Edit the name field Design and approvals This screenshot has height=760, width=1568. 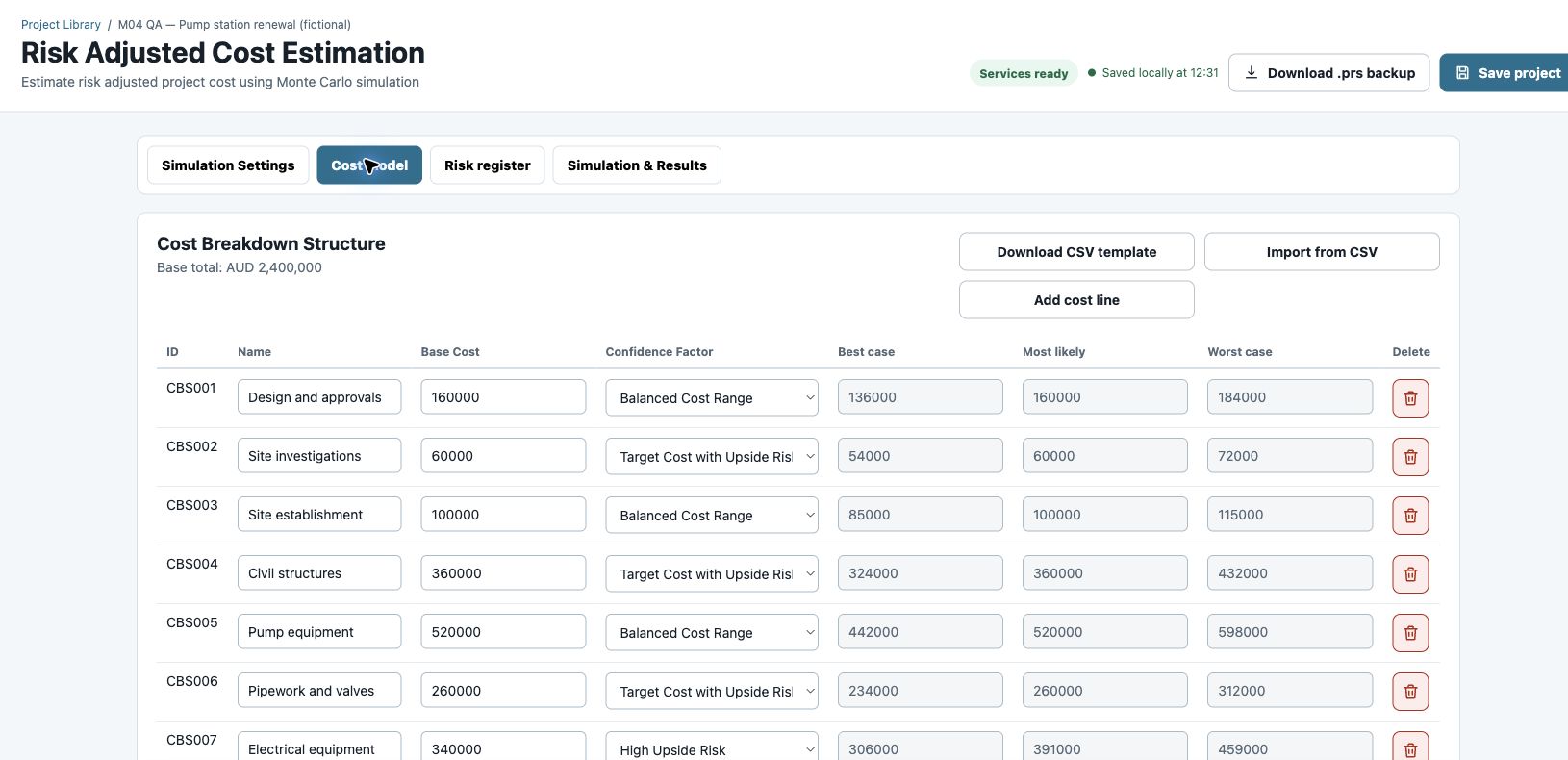click(x=319, y=397)
